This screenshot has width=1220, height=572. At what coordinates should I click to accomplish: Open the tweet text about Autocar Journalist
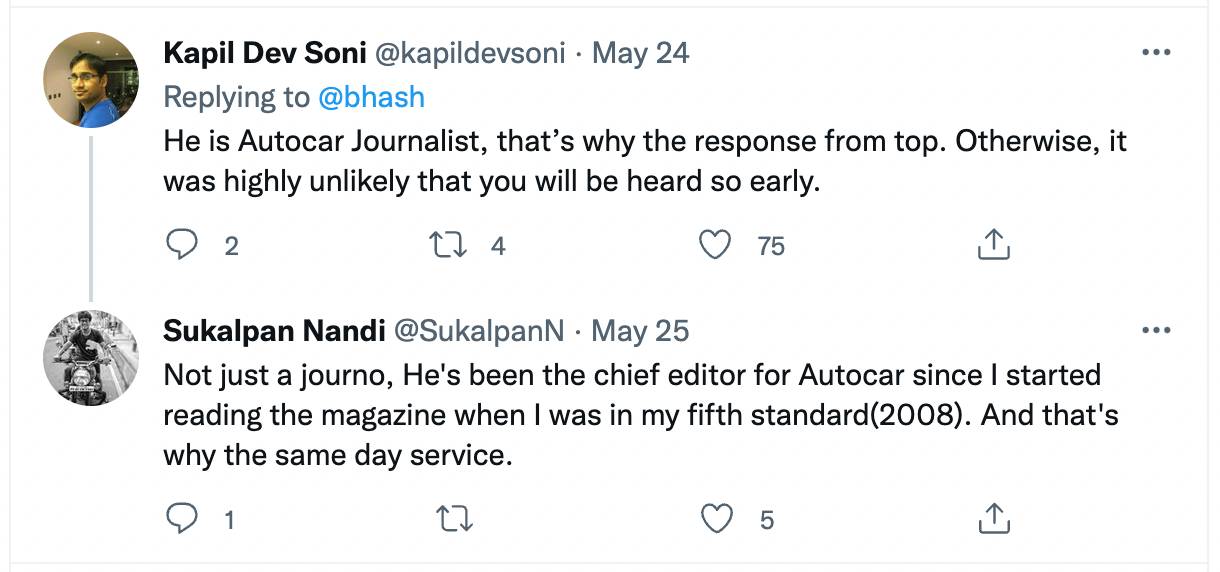(645, 162)
